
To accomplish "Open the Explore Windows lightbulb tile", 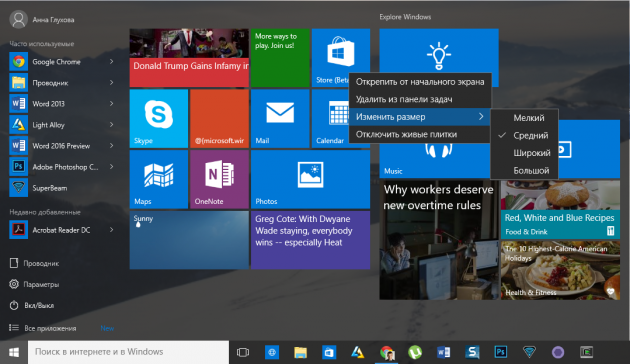I will click(x=439, y=51).
